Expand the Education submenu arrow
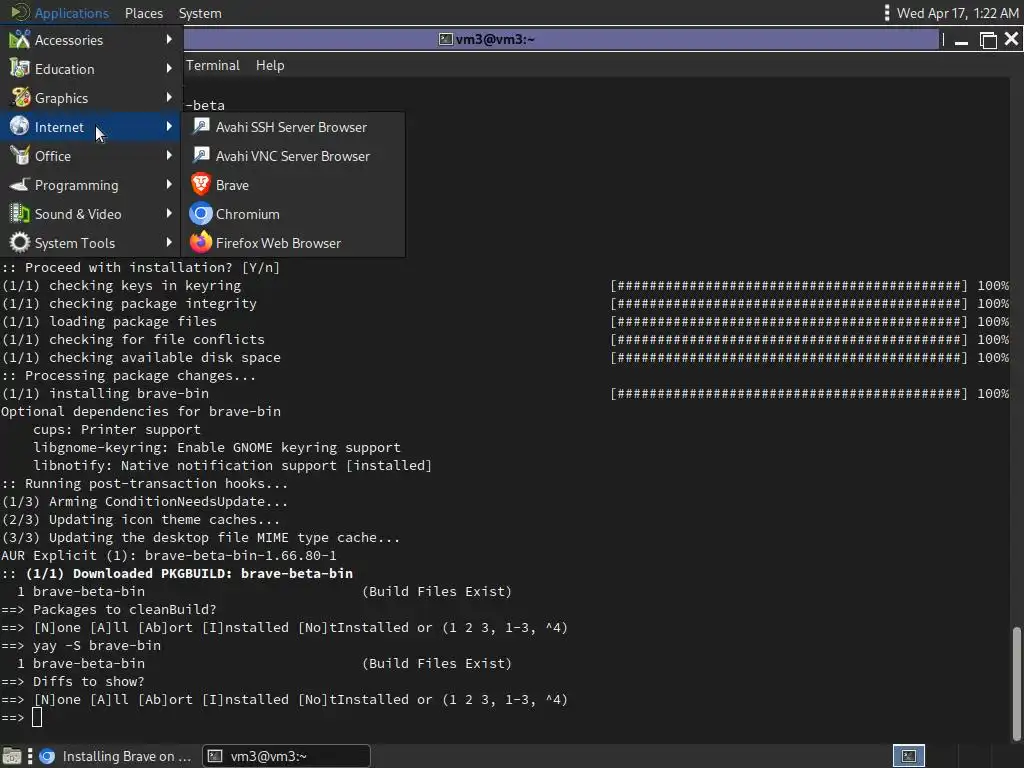Viewport: 1024px width, 768px height. (169, 68)
